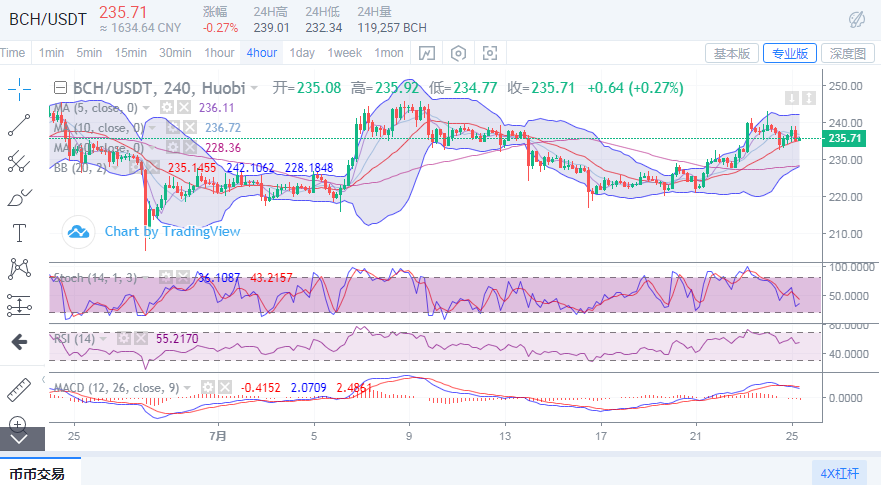This screenshot has height=485, width=881.
Task: Choose the pitchfork drawing tool
Action: pyautogui.click(x=19, y=161)
